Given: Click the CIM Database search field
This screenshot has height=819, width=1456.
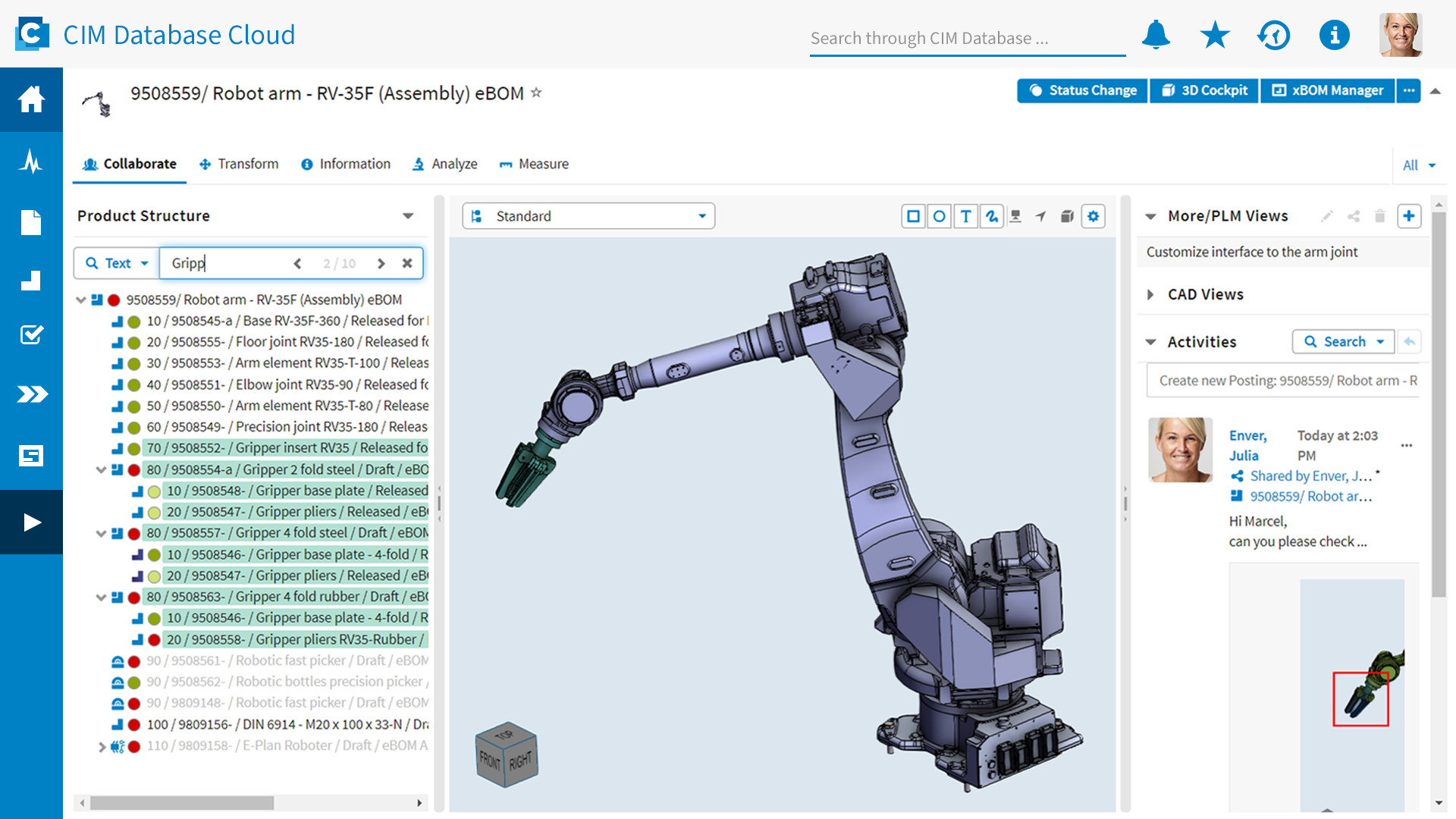Looking at the screenshot, I should click(968, 38).
